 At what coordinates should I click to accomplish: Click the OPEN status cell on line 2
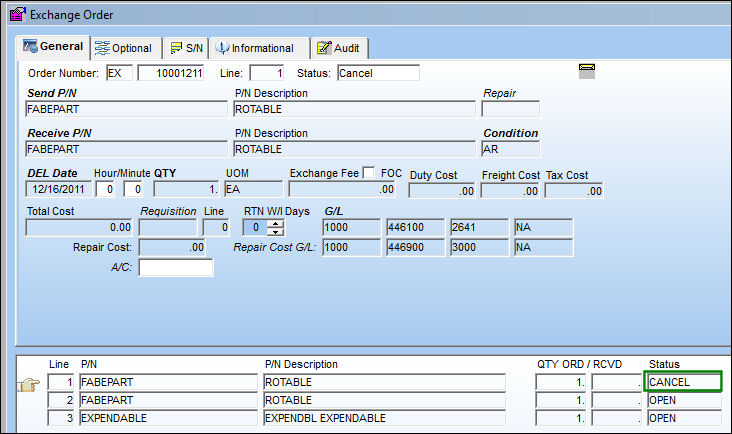coord(684,400)
